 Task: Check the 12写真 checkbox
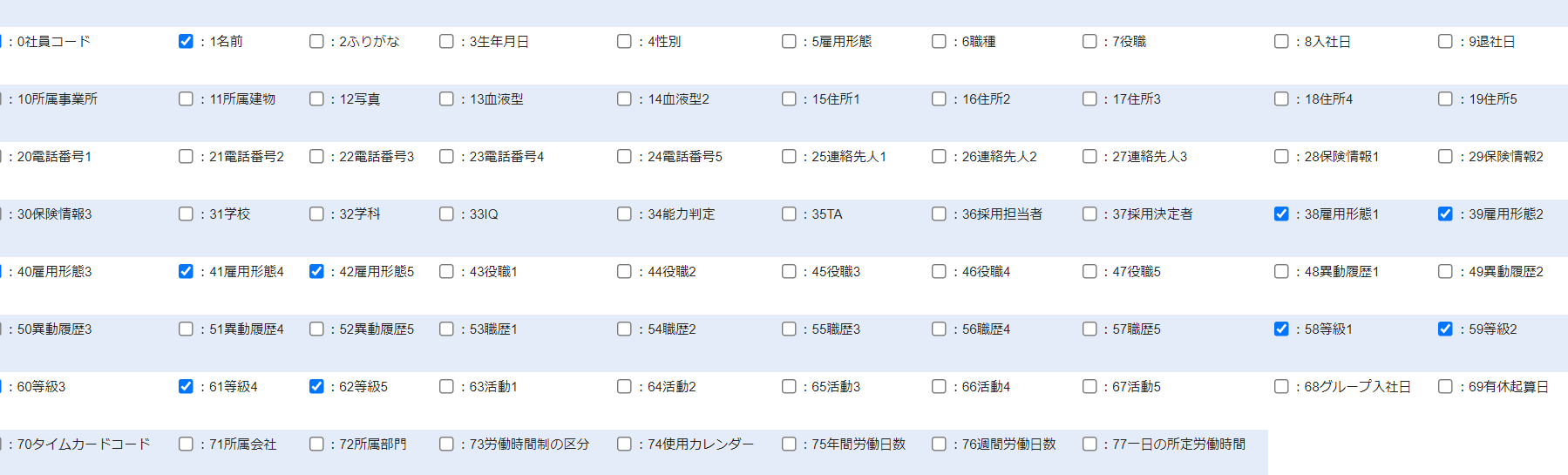pos(316,98)
